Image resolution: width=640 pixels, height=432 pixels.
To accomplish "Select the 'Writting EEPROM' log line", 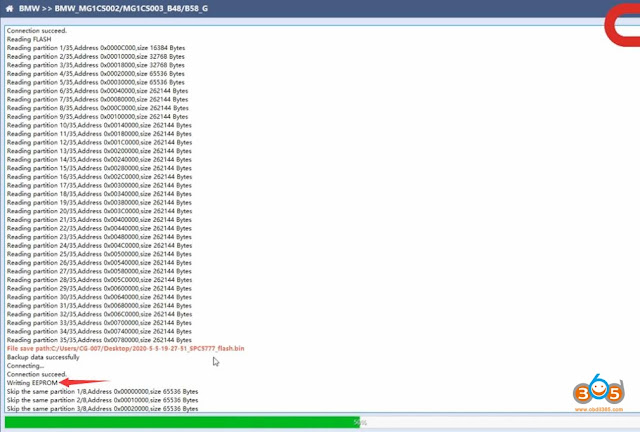I will point(32,383).
